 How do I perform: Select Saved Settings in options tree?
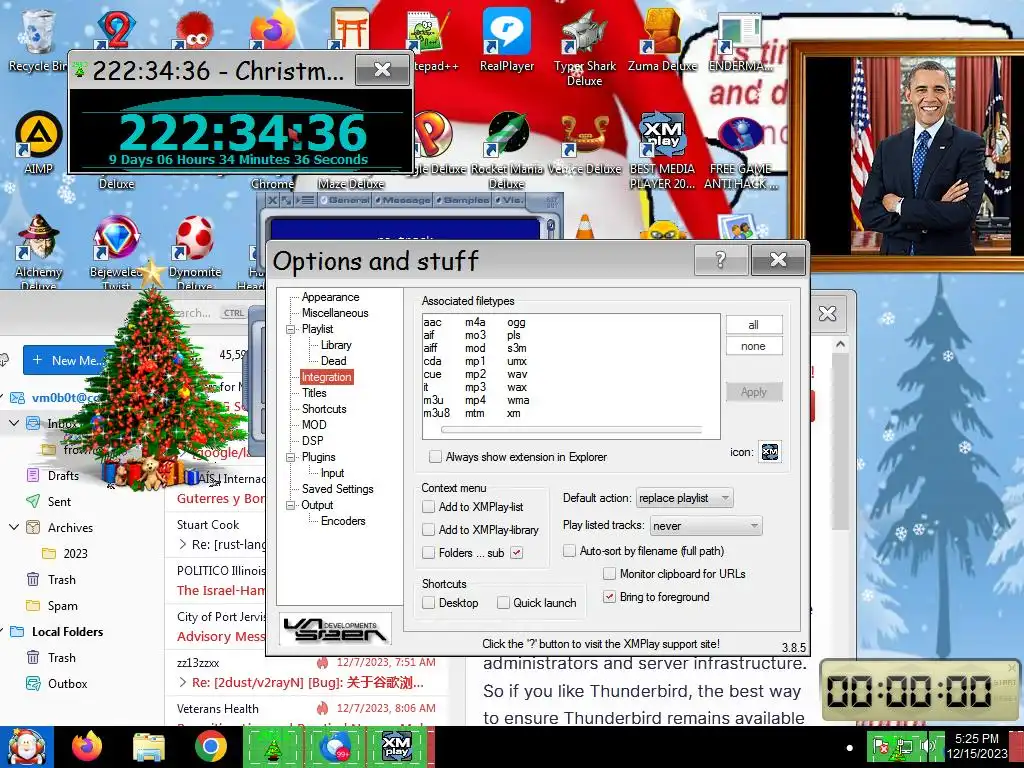click(338, 488)
